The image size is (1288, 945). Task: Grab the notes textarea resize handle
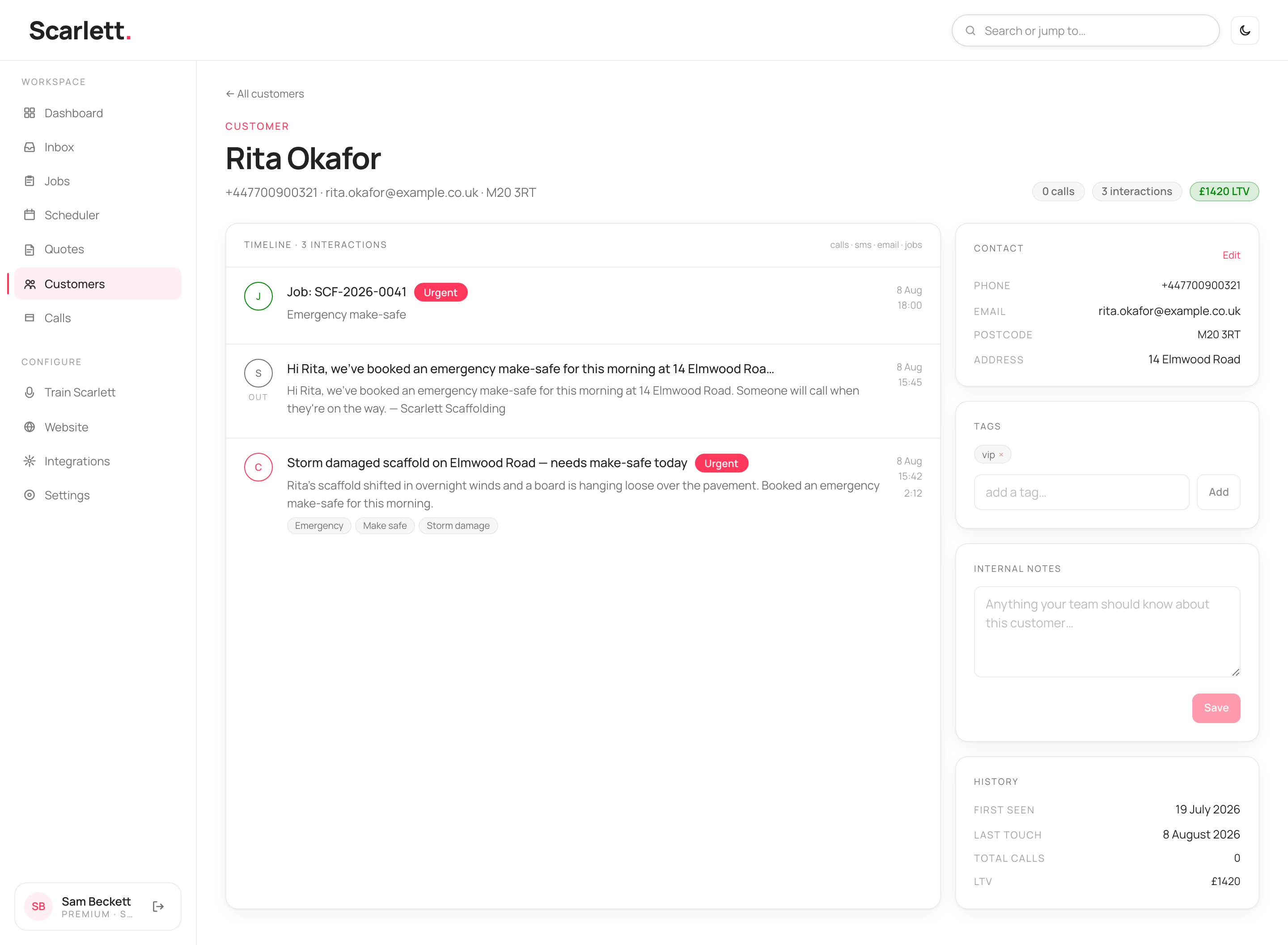point(1235,672)
